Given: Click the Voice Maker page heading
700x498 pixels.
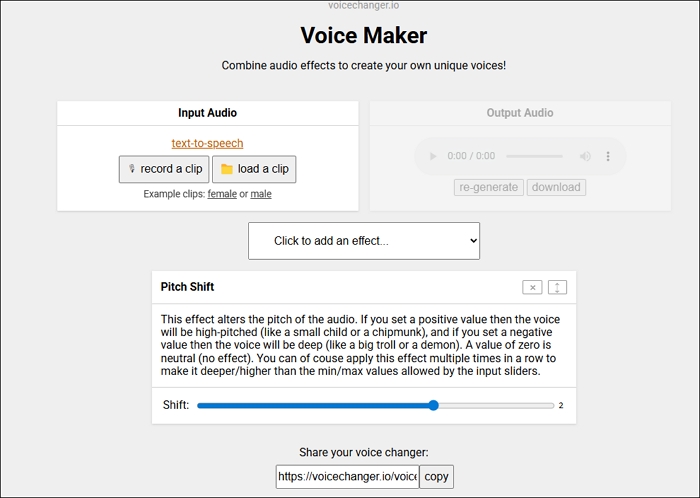Looking at the screenshot, I should click(364, 36).
